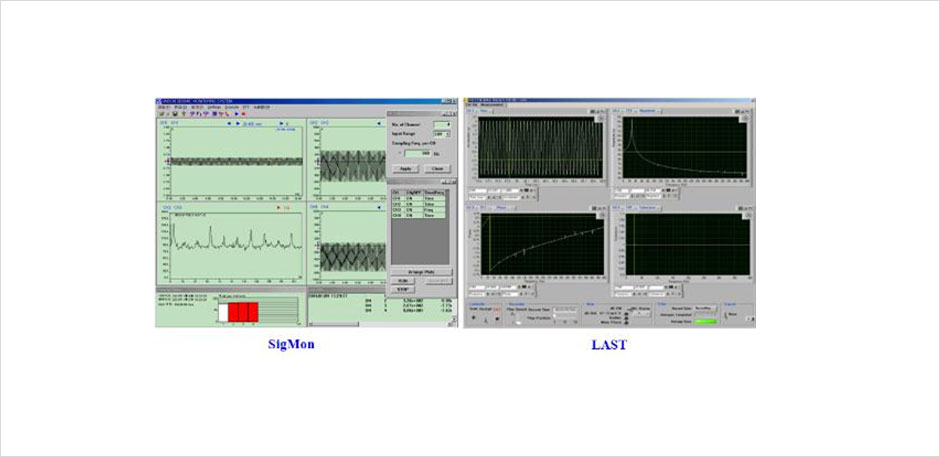940x457 pixels.
Task: Click the first red bar in level chart
Action: [233, 313]
